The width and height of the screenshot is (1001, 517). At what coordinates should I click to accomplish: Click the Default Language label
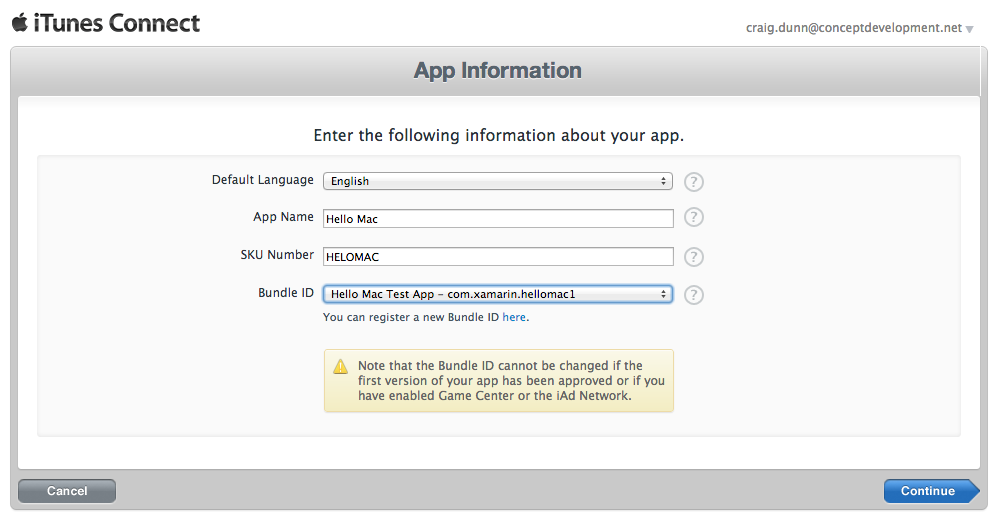[x=262, y=180]
